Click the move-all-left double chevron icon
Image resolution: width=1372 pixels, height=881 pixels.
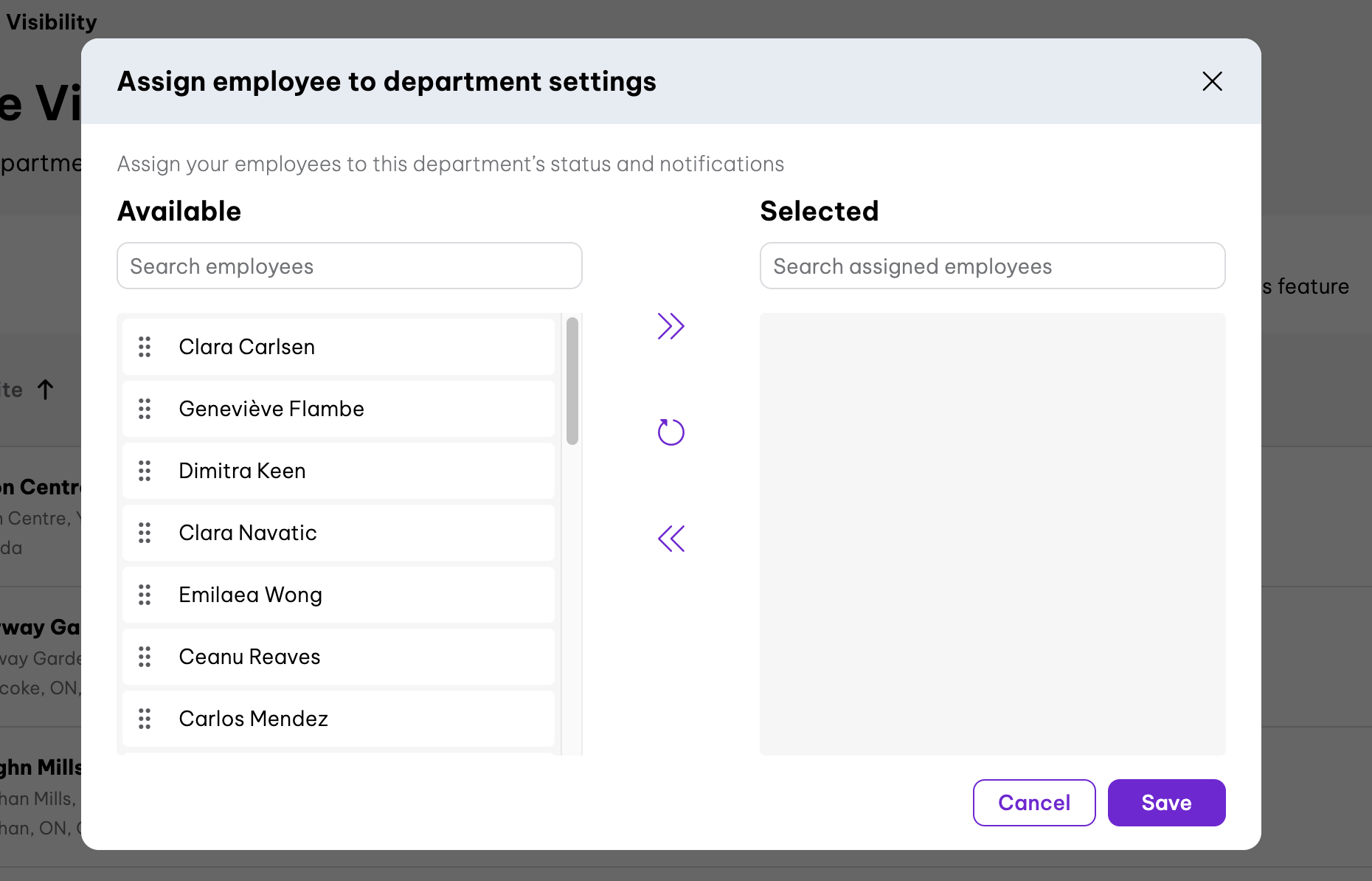coord(671,539)
